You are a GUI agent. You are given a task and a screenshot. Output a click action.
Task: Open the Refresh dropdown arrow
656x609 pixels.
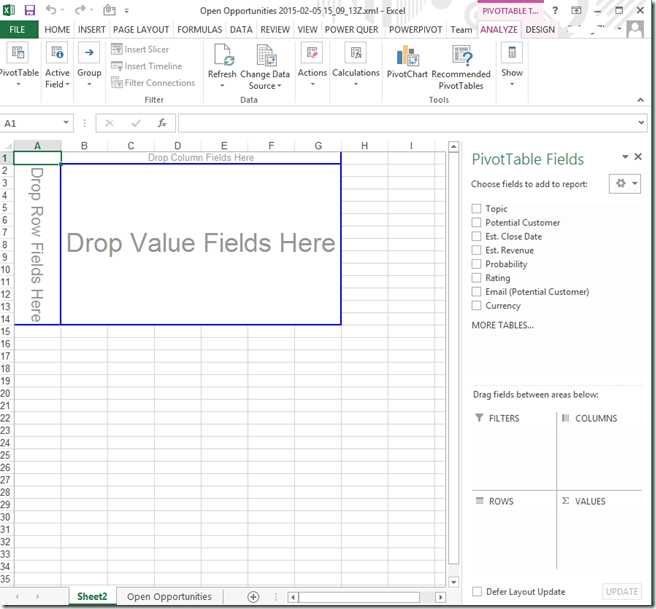pos(222,85)
